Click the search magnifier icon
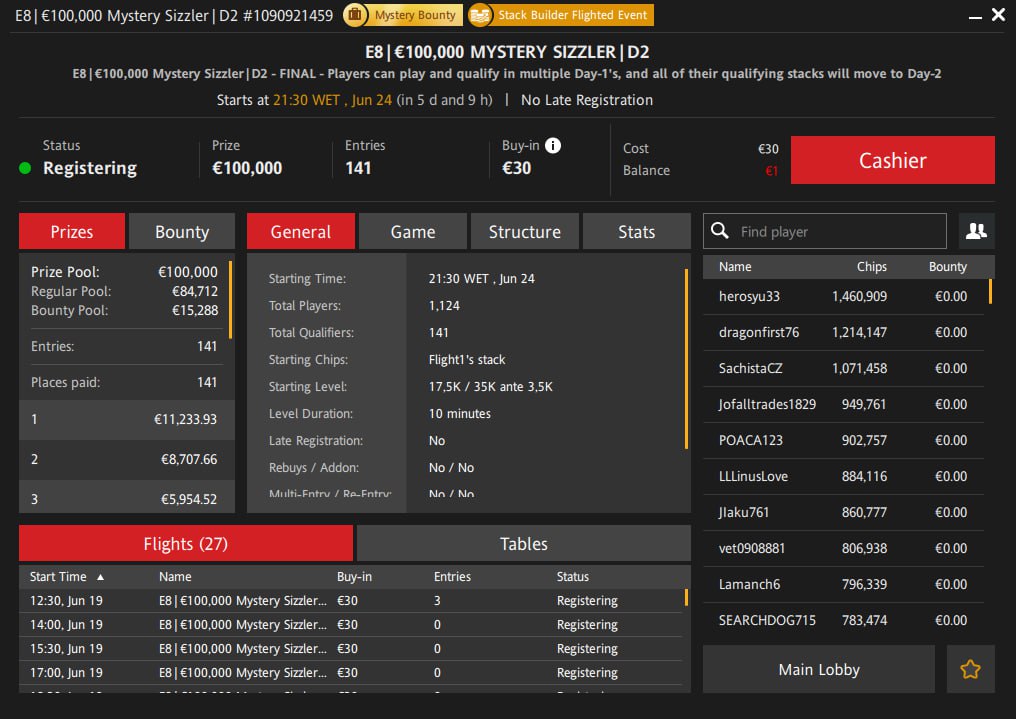 tap(720, 231)
